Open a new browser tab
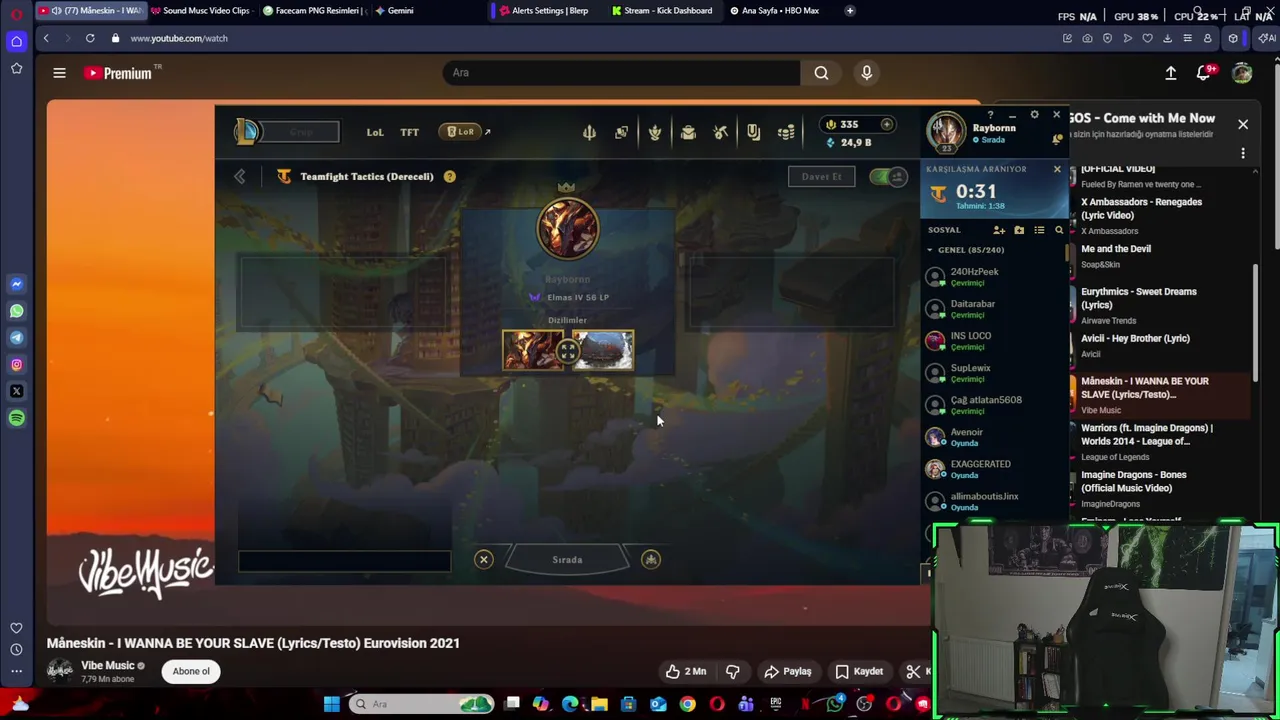 (x=850, y=11)
